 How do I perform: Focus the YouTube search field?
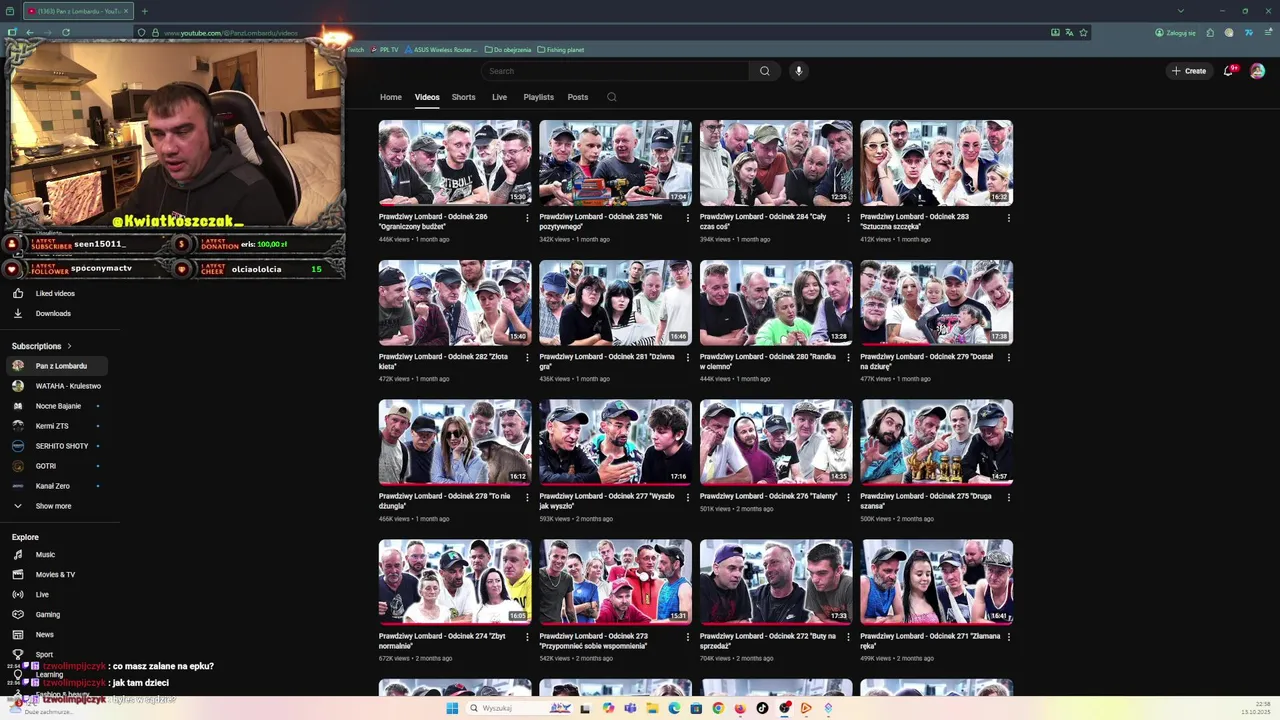(615, 71)
